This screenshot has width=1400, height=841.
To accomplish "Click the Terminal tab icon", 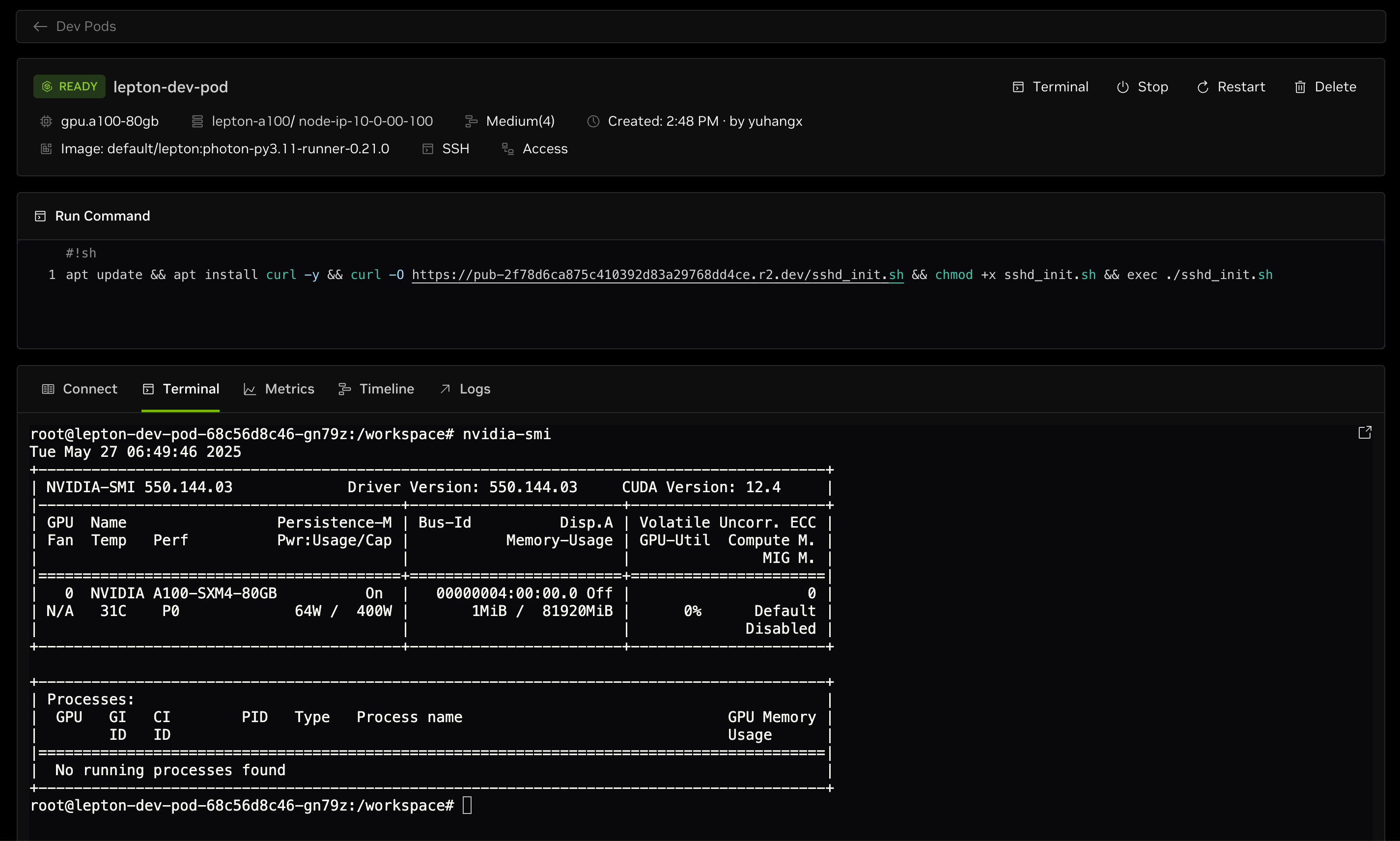I will [x=148, y=389].
